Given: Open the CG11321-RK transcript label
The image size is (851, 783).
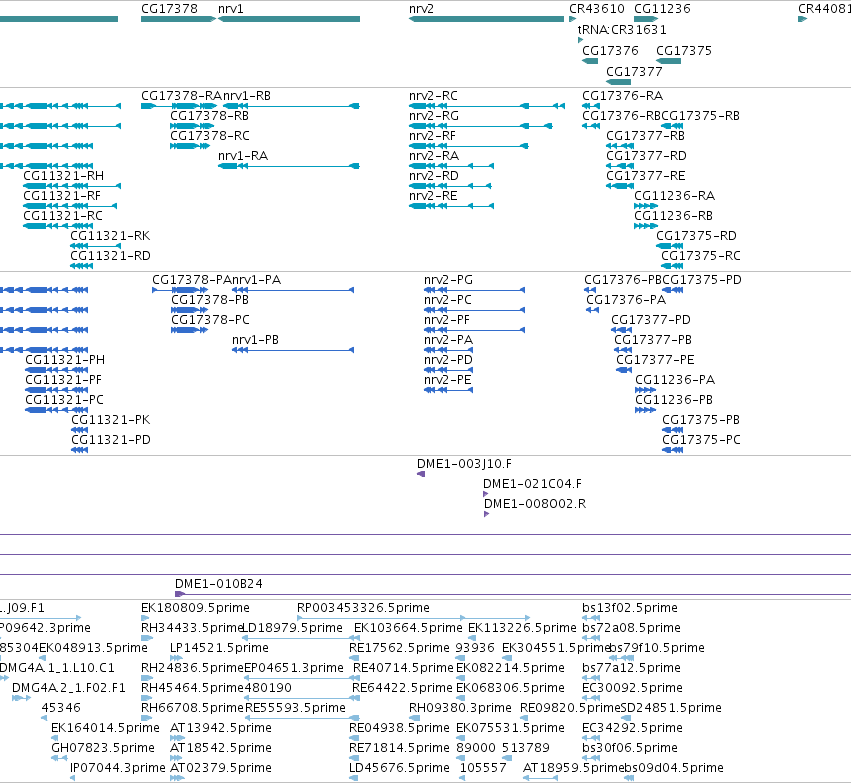Looking at the screenshot, I should click(110, 235).
